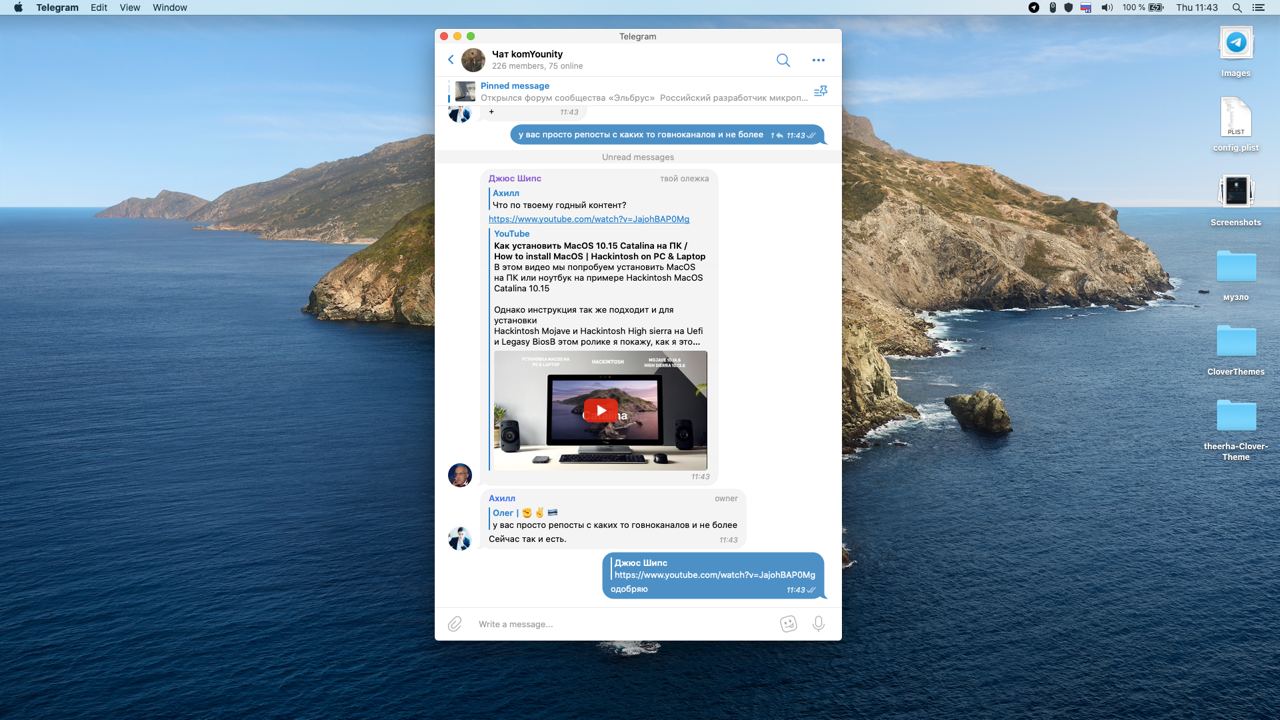
Task: Select the config.plist desktop file
Action: coord(1236,125)
